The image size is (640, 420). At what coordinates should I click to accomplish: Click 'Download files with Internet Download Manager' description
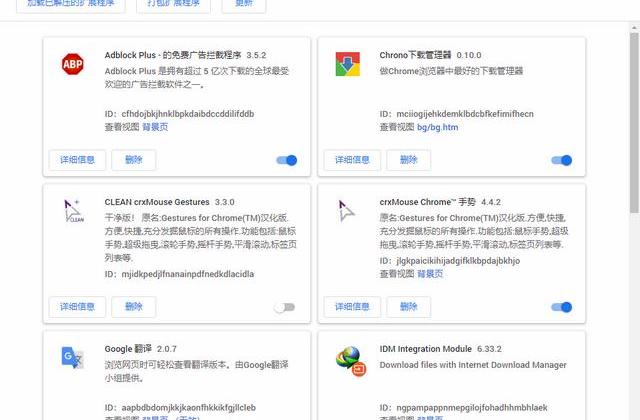(x=473, y=365)
